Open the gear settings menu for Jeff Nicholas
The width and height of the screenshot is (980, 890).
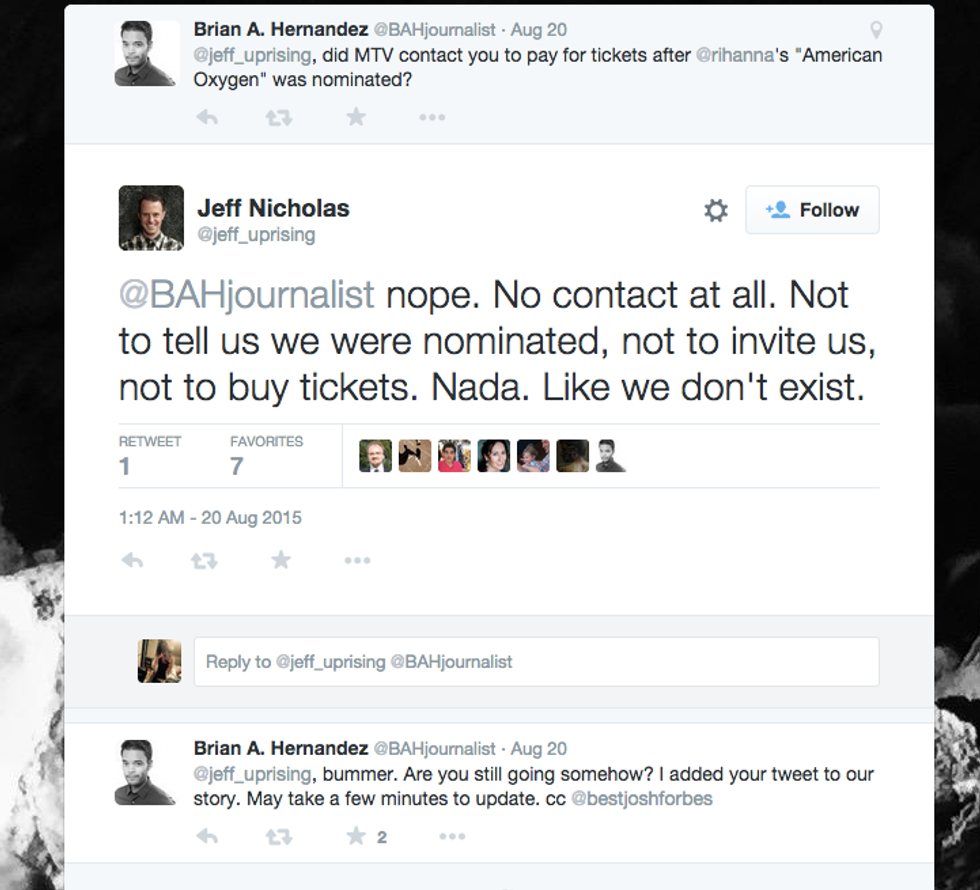716,210
